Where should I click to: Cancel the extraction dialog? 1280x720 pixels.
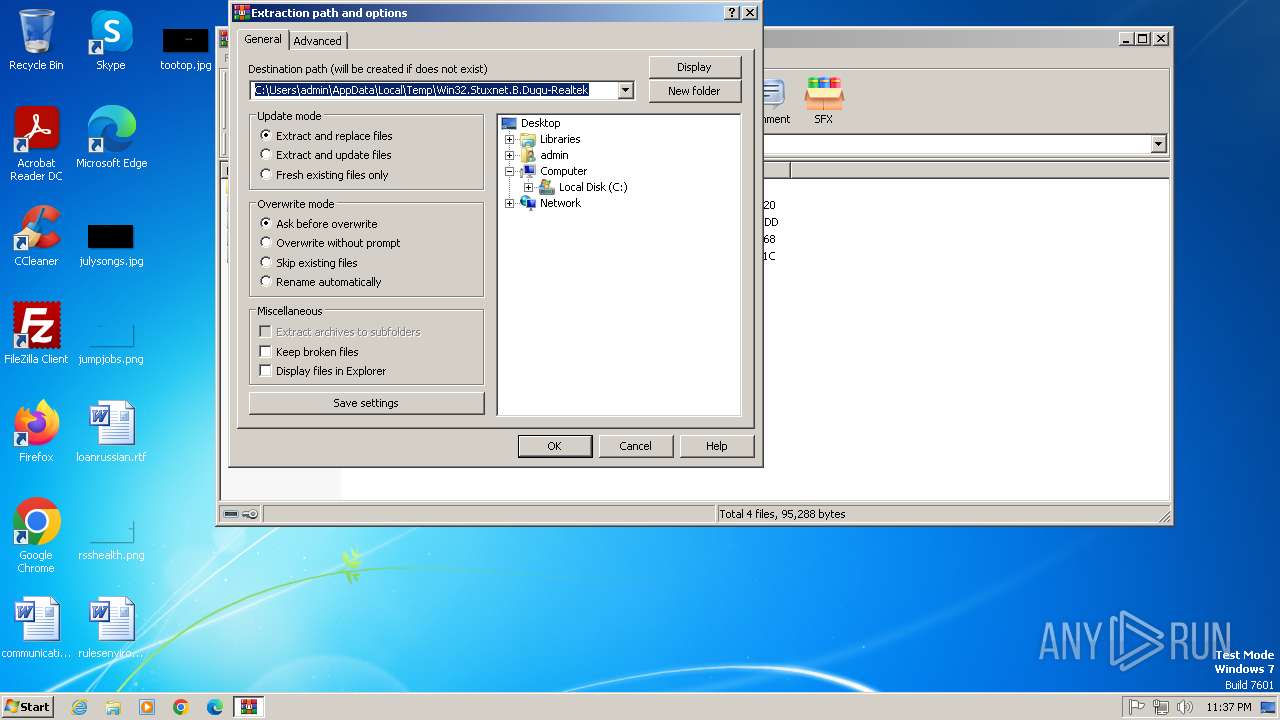click(x=635, y=446)
